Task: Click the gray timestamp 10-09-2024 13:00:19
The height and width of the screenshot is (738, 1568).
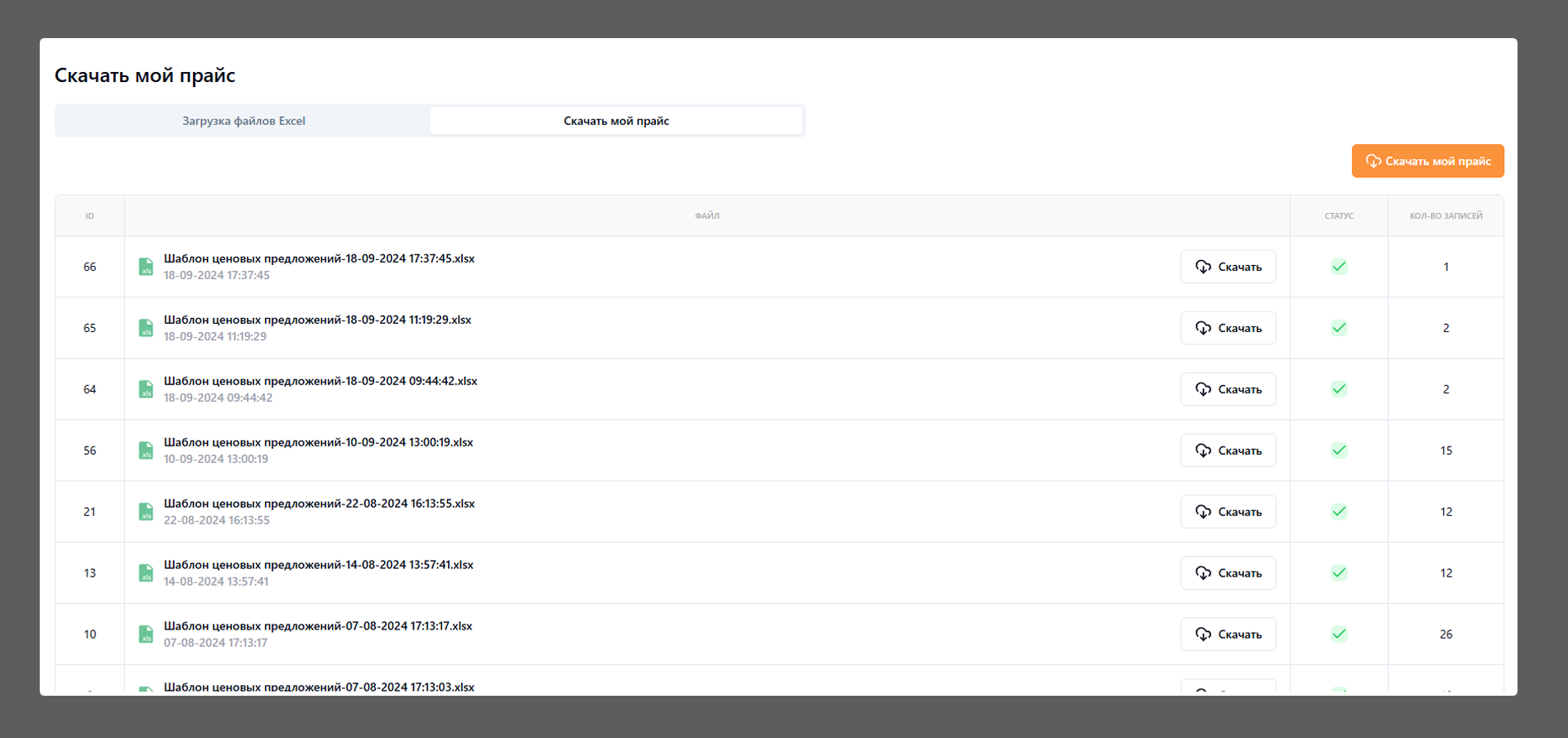Action: (x=216, y=460)
